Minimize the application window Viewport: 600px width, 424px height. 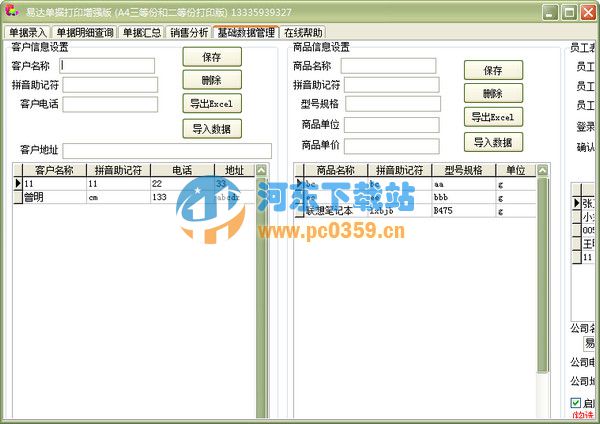[550, 13]
